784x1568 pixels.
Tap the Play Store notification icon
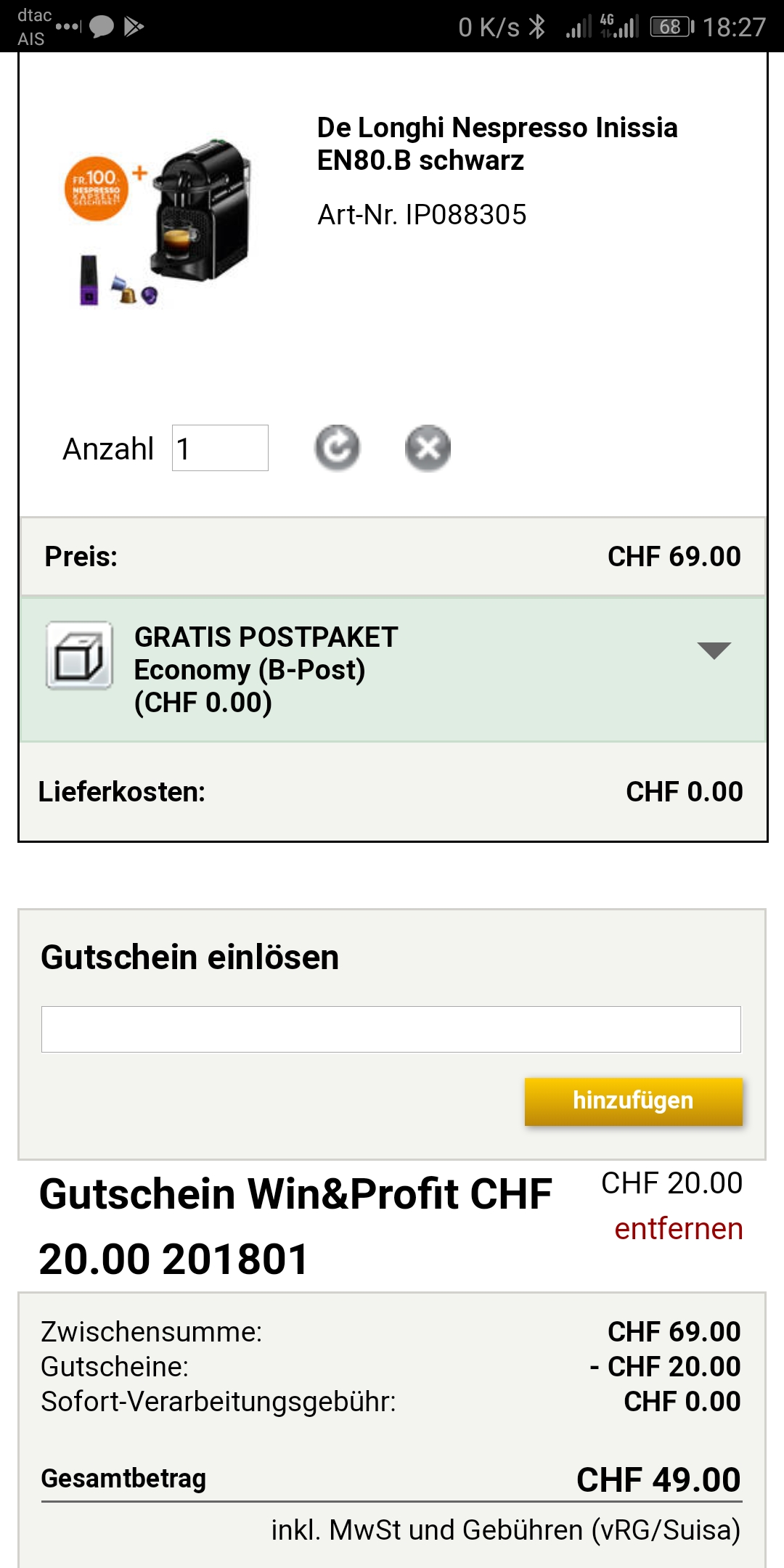pyautogui.click(x=134, y=27)
